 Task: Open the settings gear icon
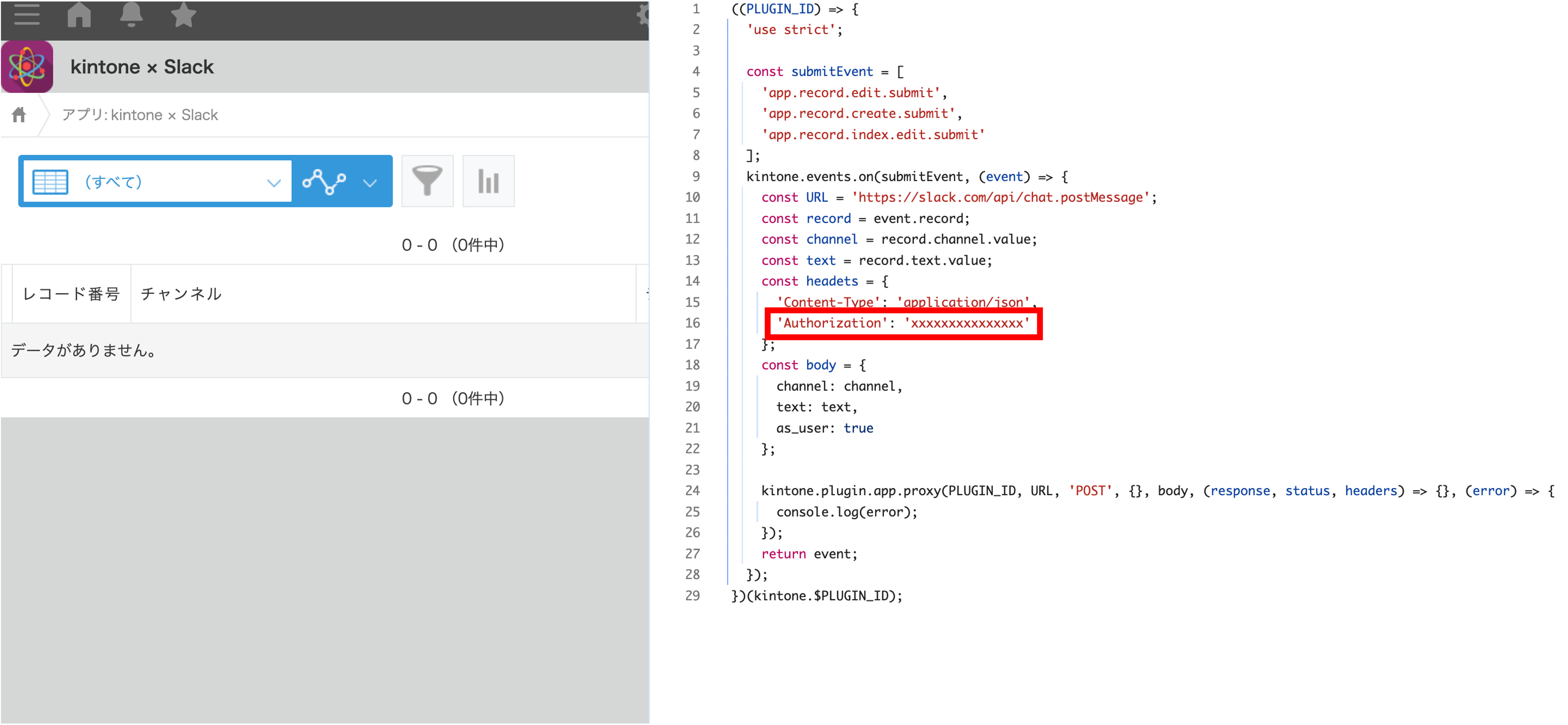(643, 15)
